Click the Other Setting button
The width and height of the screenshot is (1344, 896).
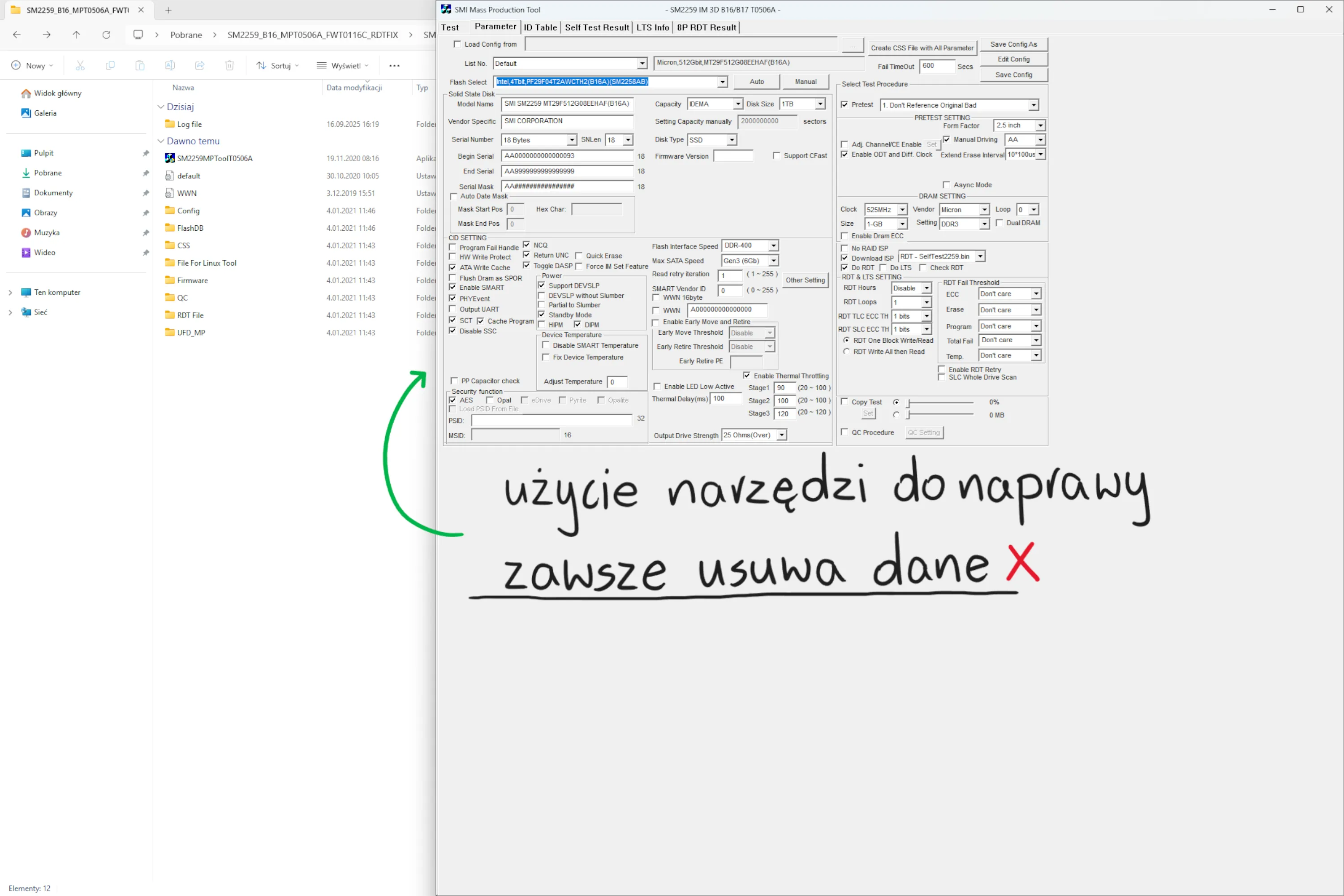pos(805,280)
